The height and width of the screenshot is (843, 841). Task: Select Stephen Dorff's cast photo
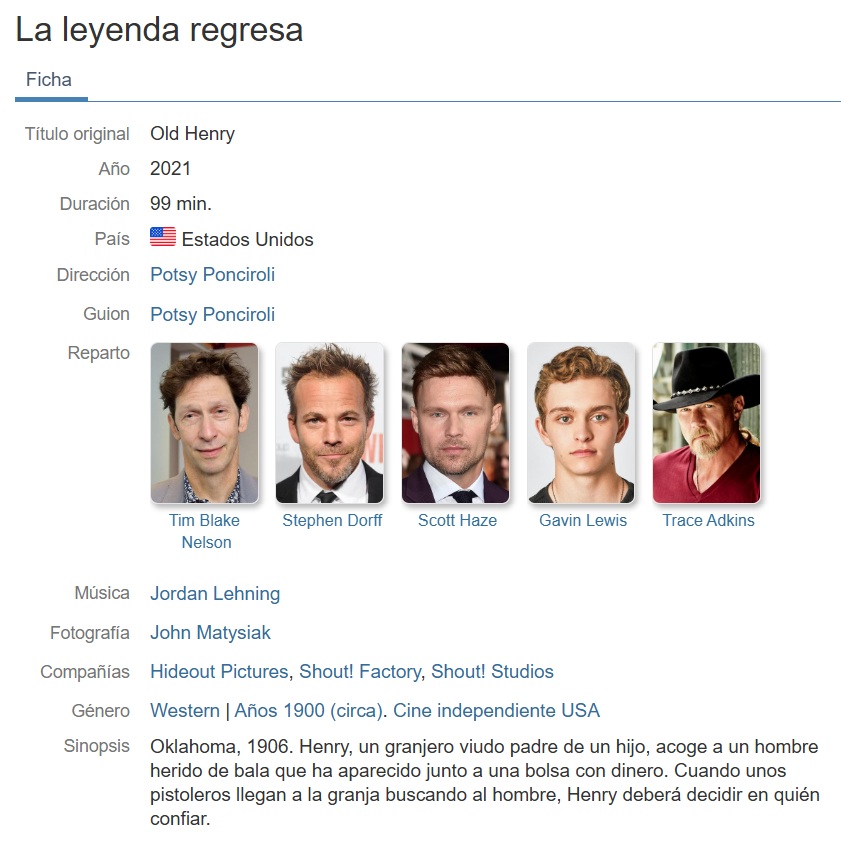point(330,423)
